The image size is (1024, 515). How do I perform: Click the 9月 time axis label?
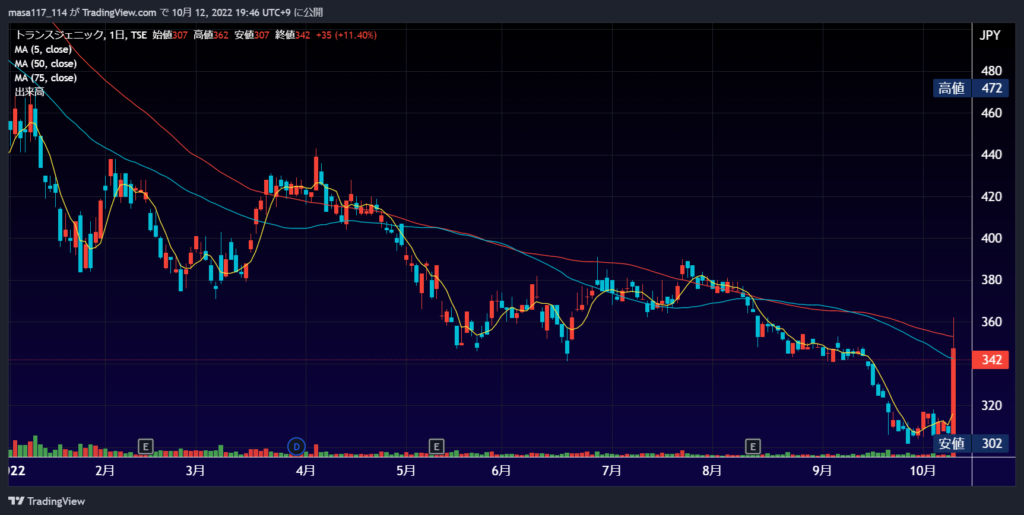click(822, 471)
